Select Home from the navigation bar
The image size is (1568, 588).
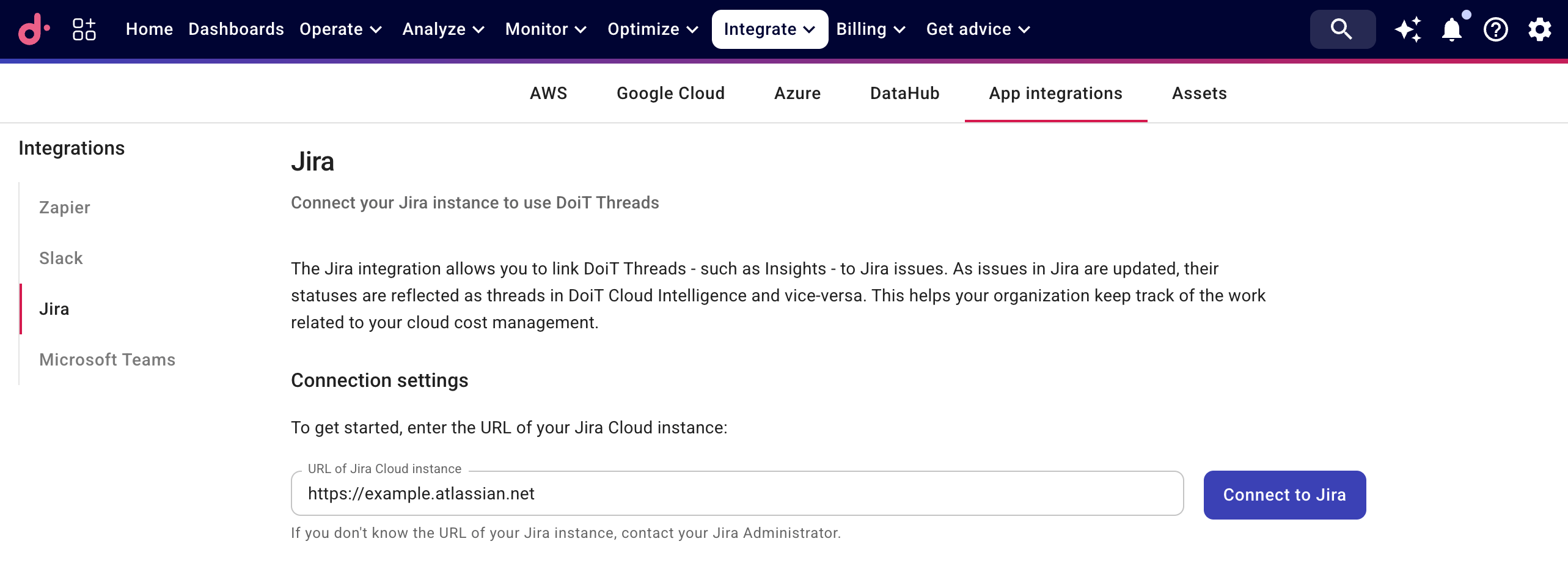pos(148,29)
